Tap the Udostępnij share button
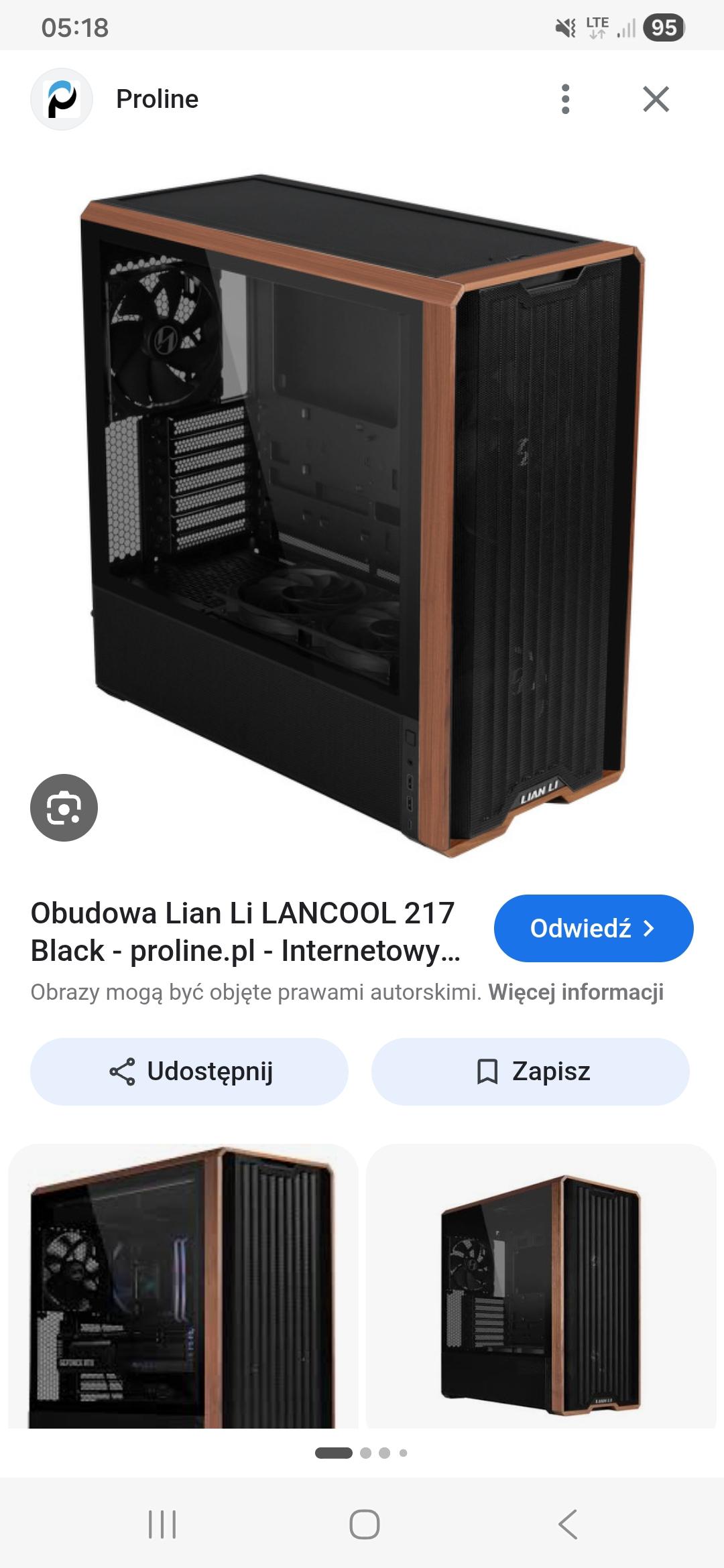The width and height of the screenshot is (724, 1568). click(189, 1071)
